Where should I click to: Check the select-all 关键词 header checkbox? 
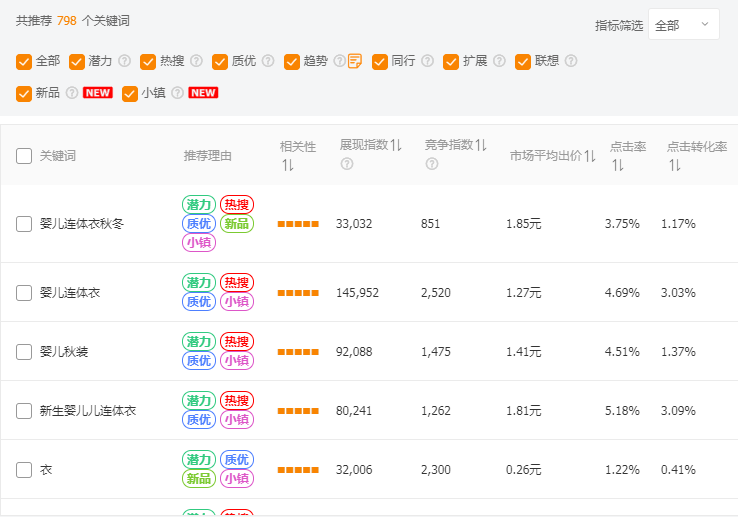click(x=24, y=156)
